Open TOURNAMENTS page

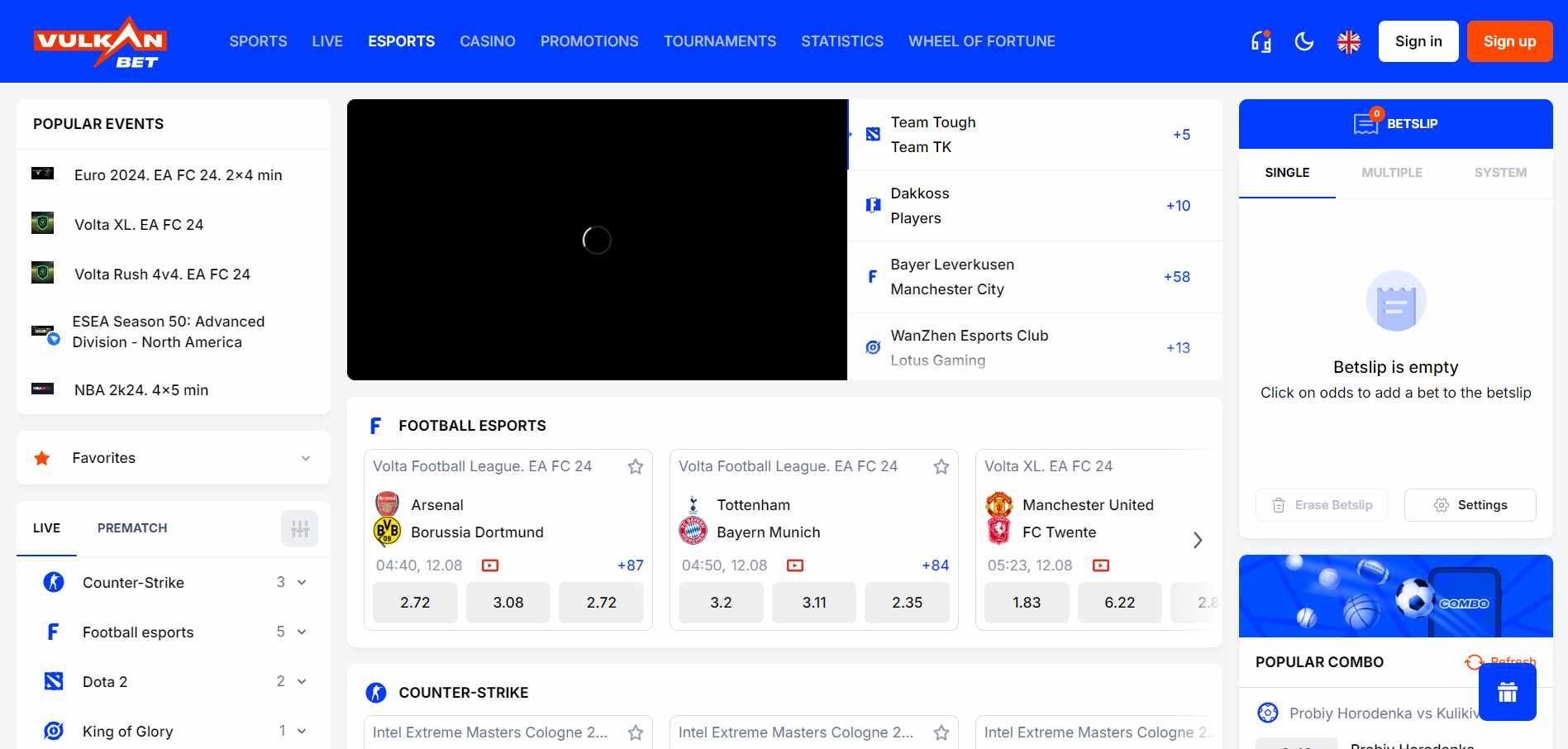pyautogui.click(x=720, y=41)
